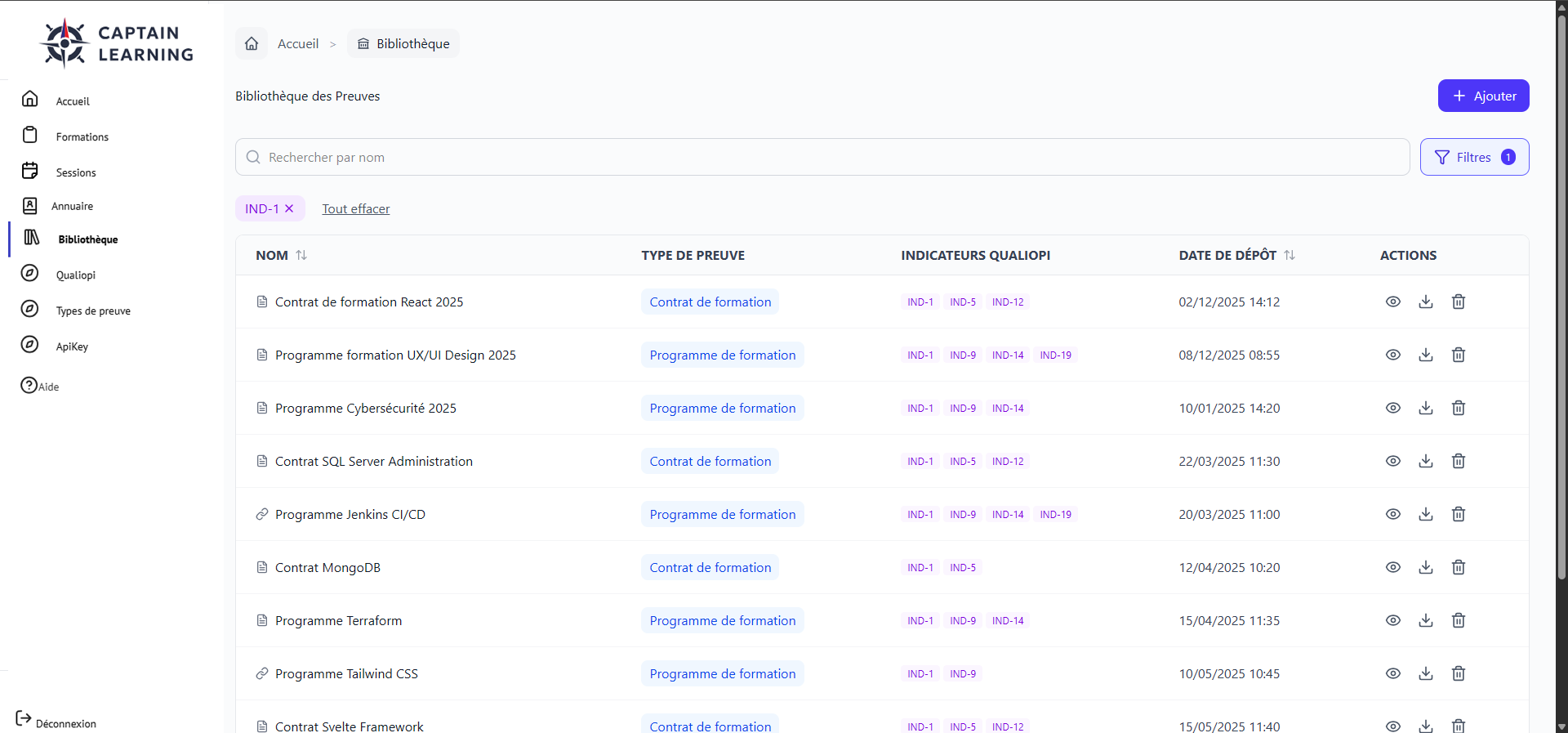Show preview of Programme Tailwind CSS
Screen dimensions: 1568x733
tap(1392, 673)
